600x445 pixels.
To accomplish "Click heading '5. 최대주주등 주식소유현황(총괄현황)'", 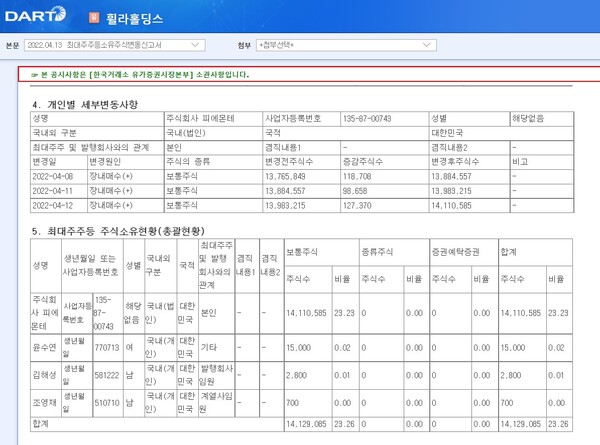I will tap(118, 231).
